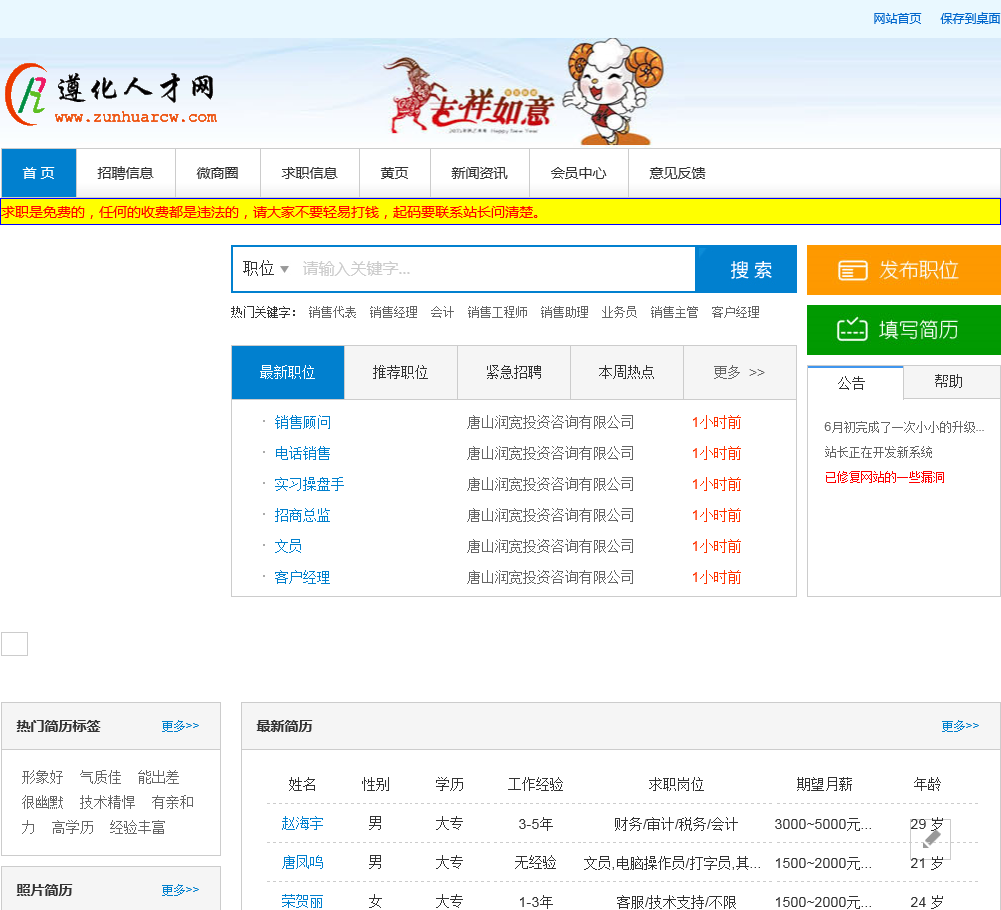Click 更多>> in 热门简历标签 panel
This screenshot has height=910, width=1001.
coord(180,726)
